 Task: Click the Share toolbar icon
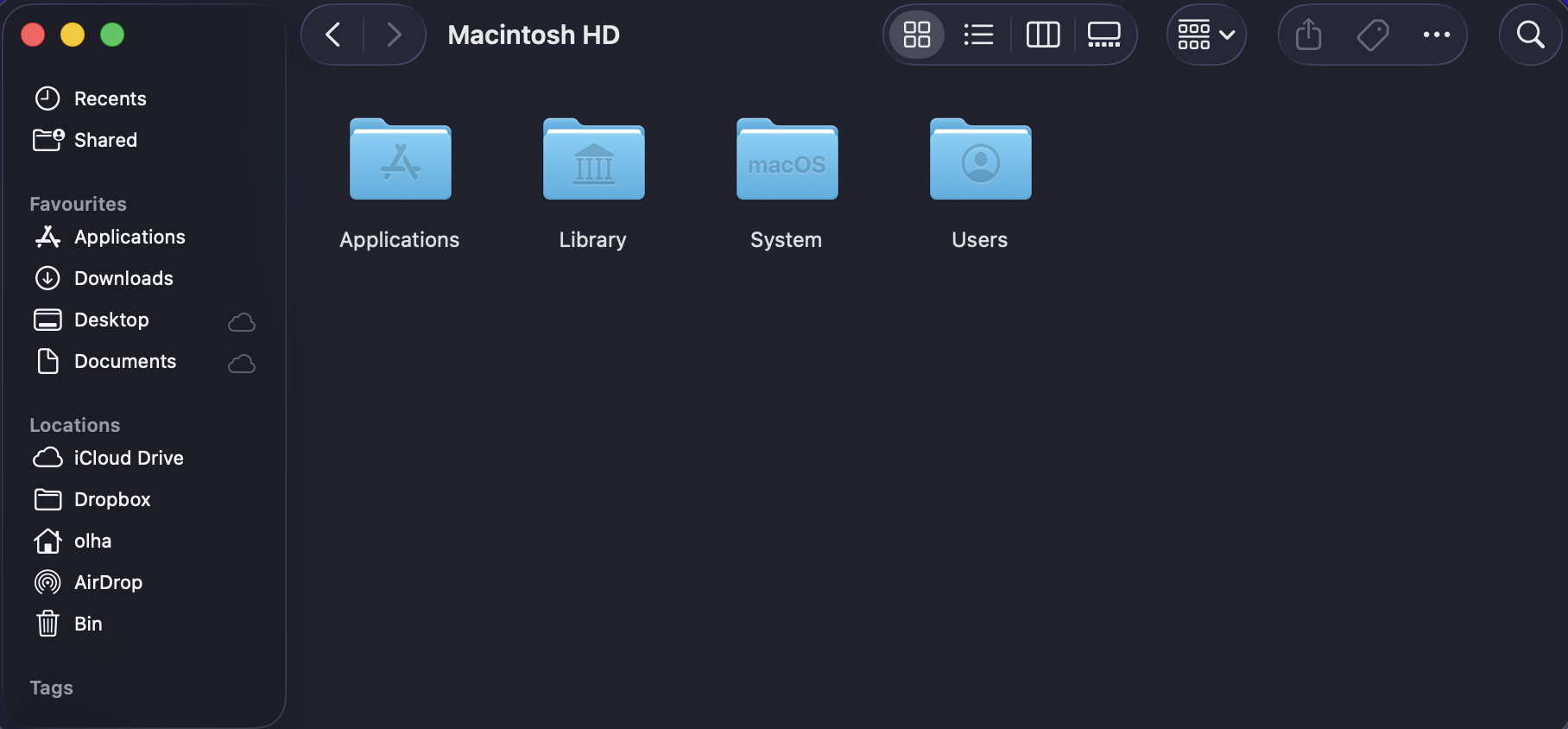pos(1309,35)
